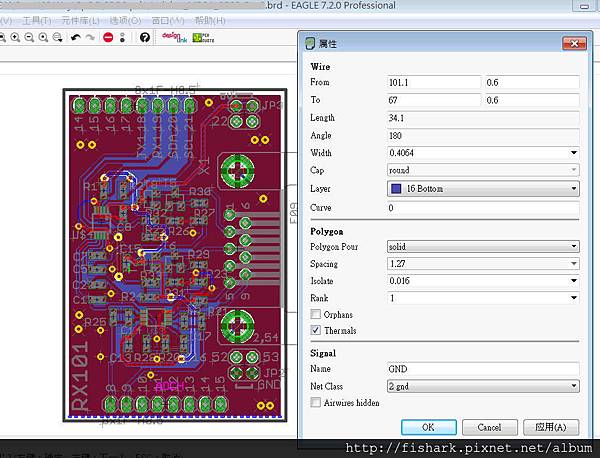600x458 pixels.
Task: Click the Go traffic light icon
Action: coord(122,38)
